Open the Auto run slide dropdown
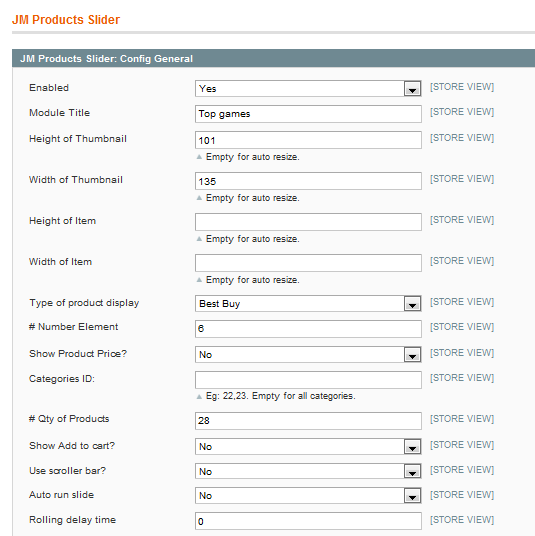The image size is (535, 536). tap(308, 495)
